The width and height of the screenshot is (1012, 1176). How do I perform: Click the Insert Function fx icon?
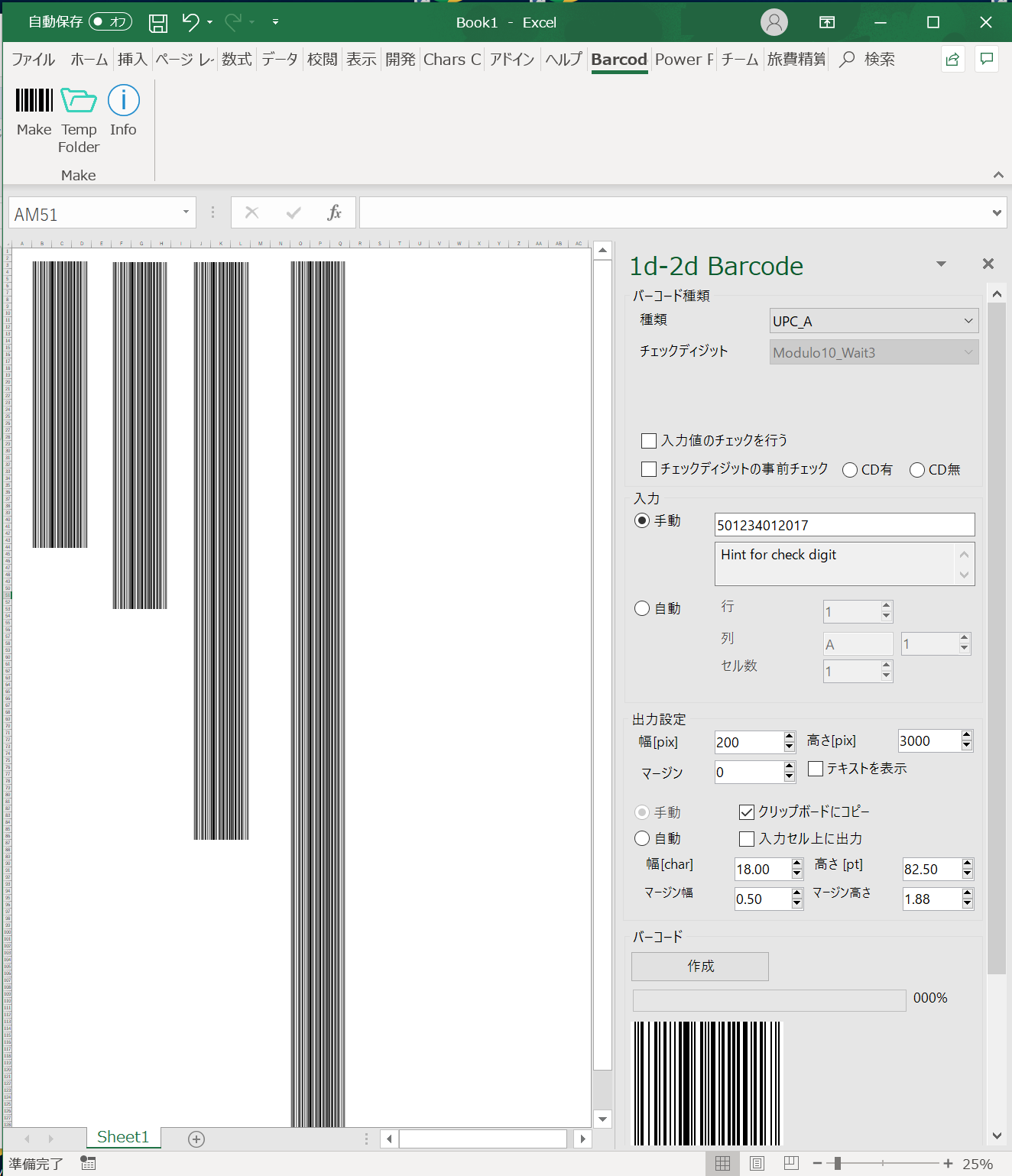click(x=334, y=212)
